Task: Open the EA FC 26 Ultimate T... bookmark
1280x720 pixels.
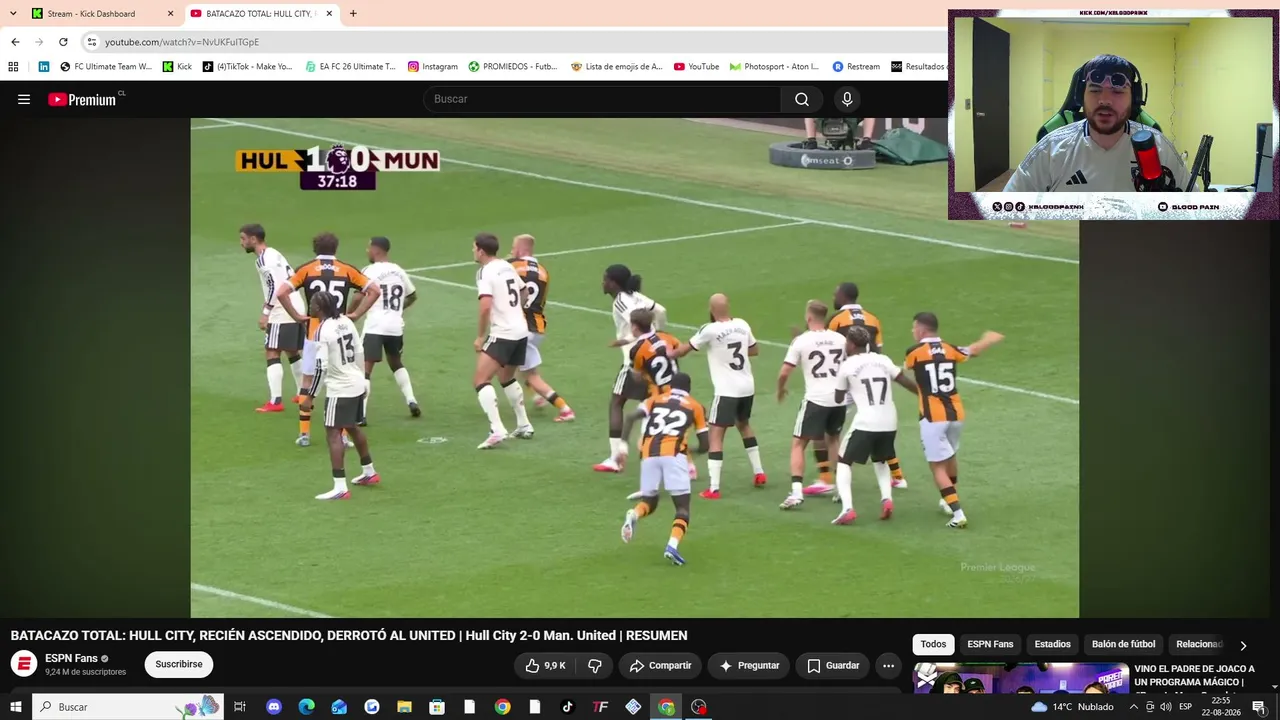Action: (351, 67)
